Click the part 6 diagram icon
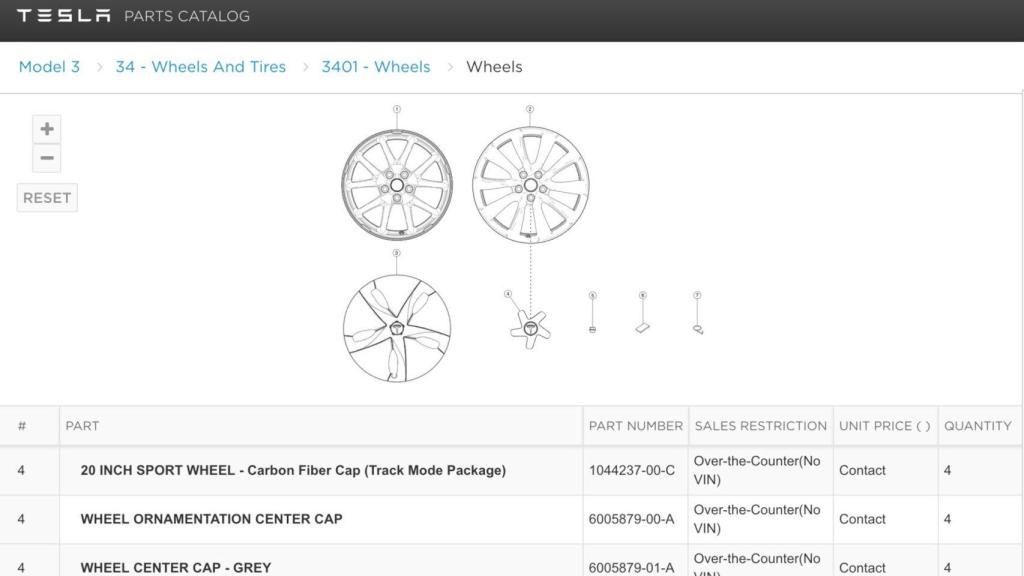 click(x=642, y=327)
